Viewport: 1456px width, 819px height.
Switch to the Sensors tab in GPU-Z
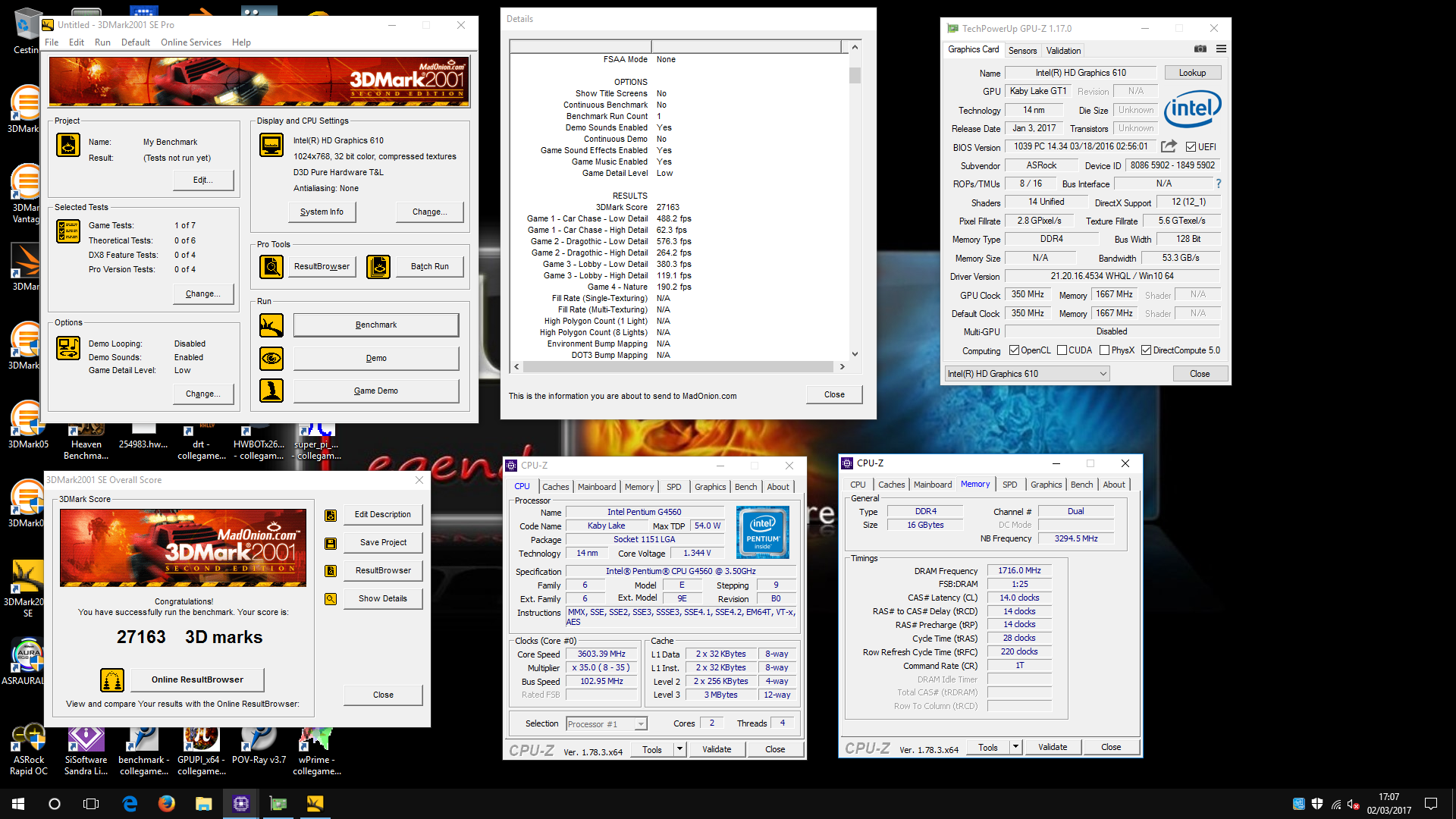click(x=1022, y=51)
